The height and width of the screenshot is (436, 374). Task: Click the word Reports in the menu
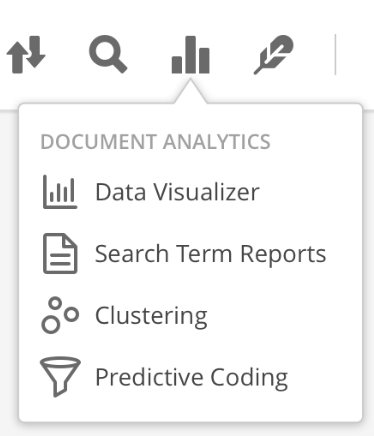283,255
